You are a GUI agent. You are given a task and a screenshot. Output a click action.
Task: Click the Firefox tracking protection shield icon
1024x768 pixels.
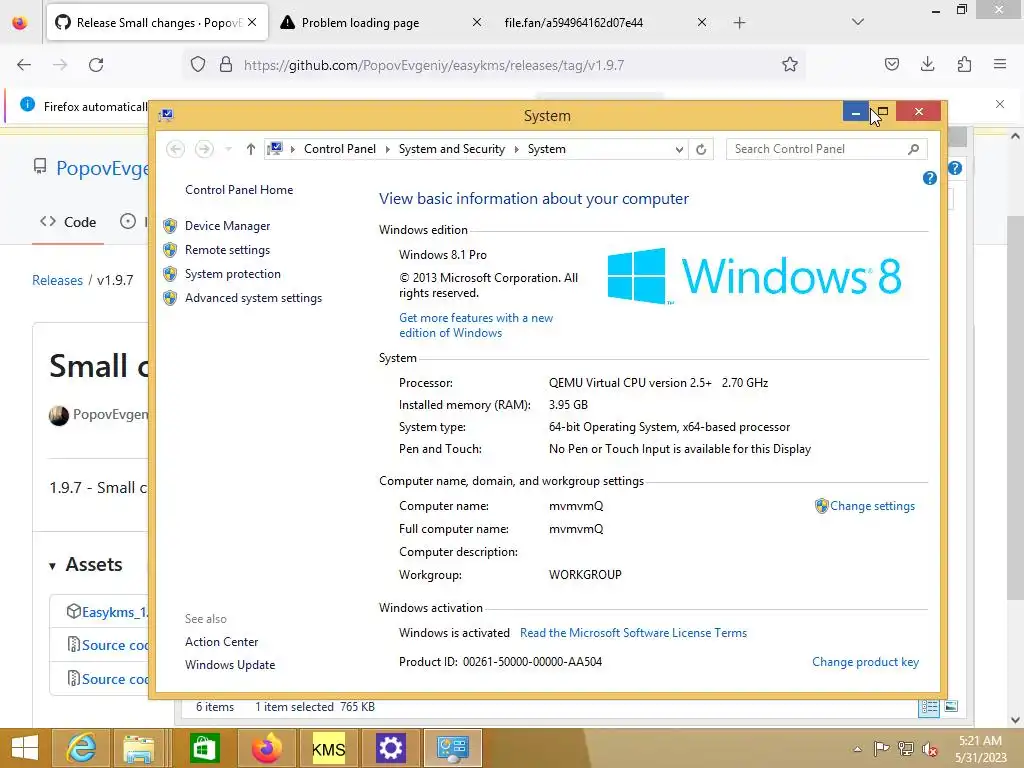tap(198, 65)
